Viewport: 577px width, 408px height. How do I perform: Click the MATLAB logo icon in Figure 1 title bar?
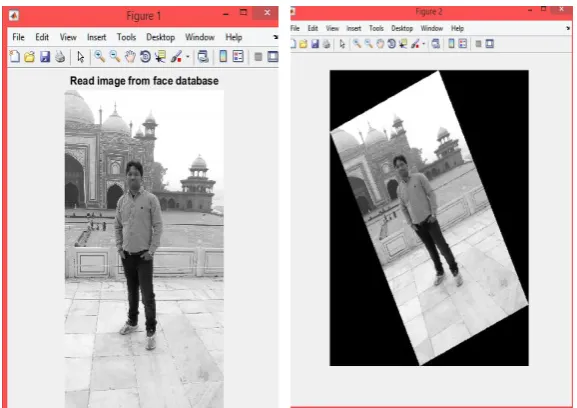14,15
